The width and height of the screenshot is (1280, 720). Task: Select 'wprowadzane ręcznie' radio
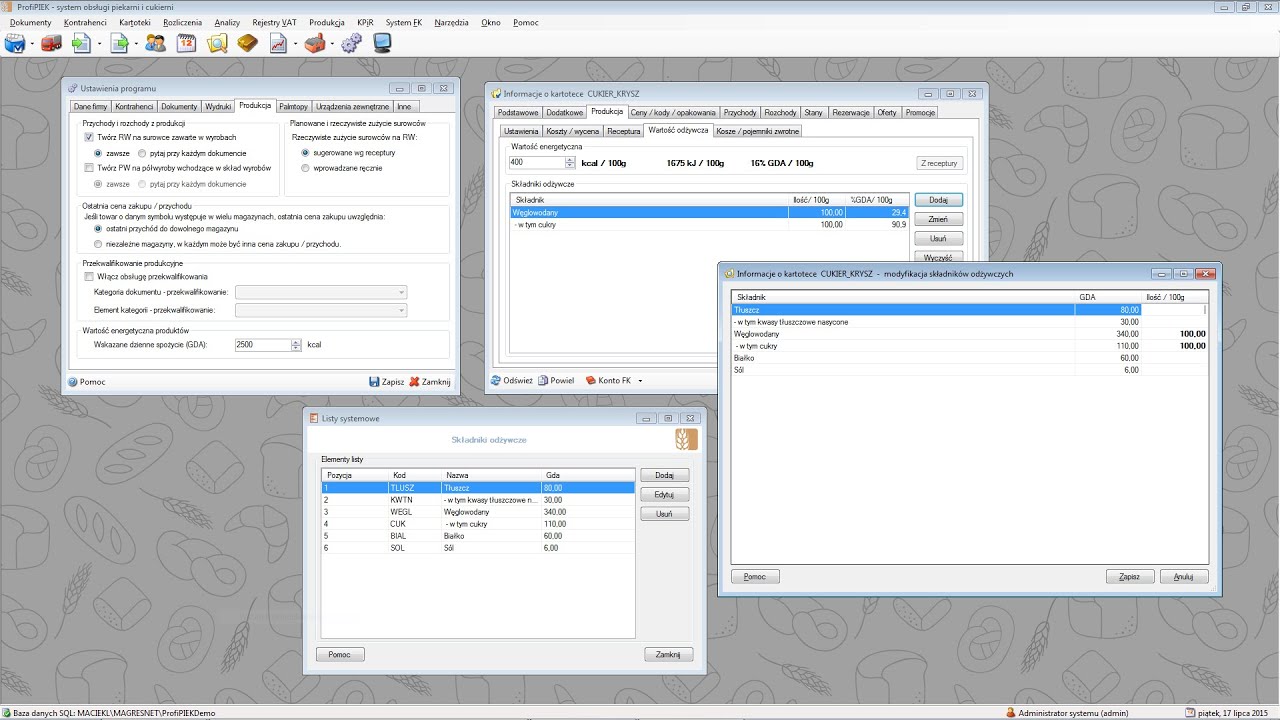coord(305,168)
